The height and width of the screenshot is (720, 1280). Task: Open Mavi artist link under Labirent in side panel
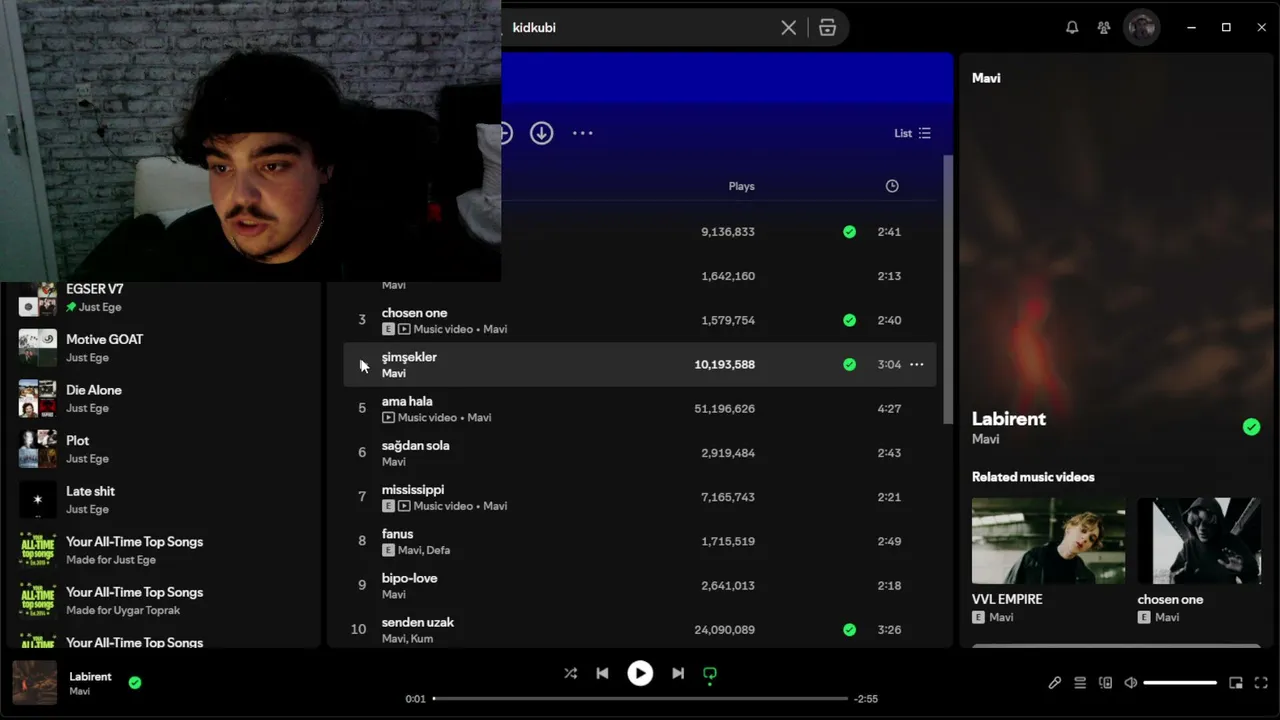click(985, 439)
